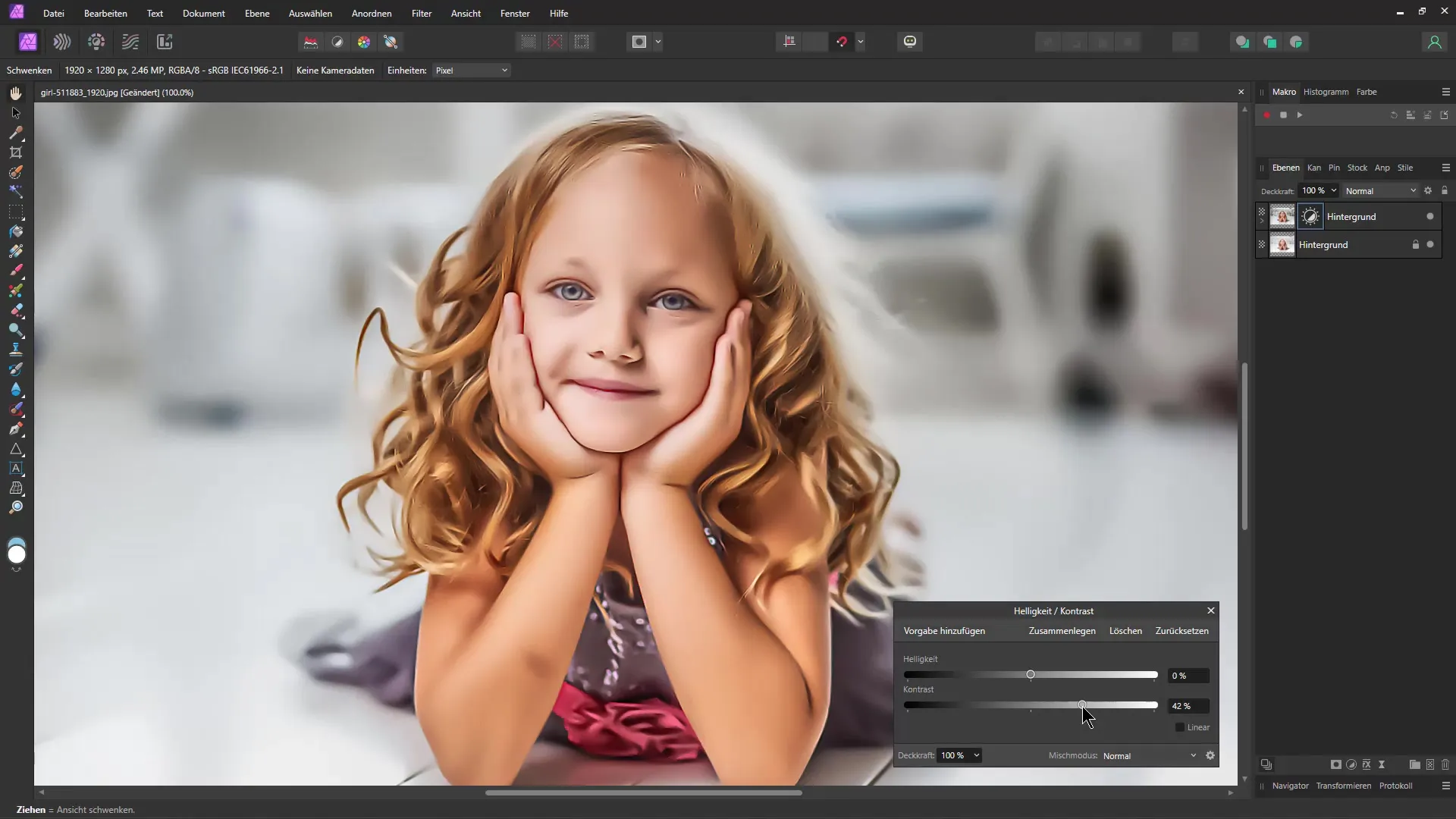This screenshot has height=819, width=1456.
Task: Unlock the bottom Hintergrund layer via its lock
Action: coord(1415,245)
